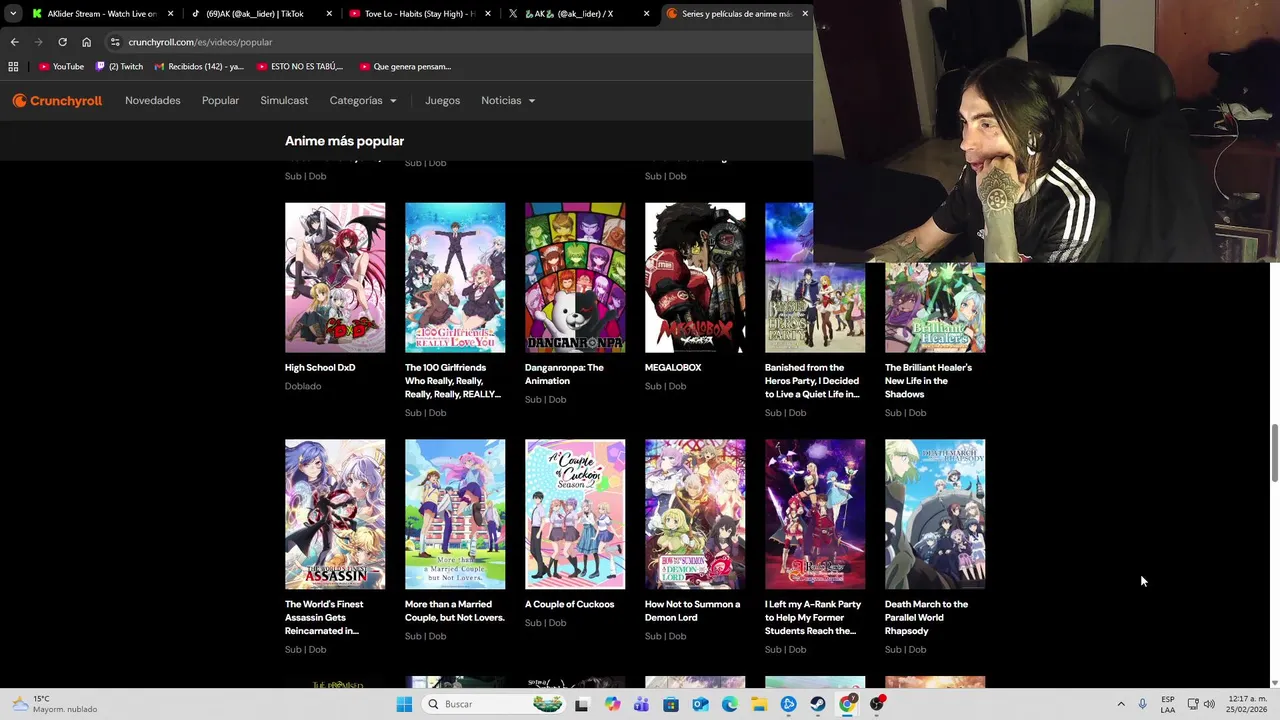Open the browser home page
This screenshot has height=720, width=1280.
click(86, 42)
